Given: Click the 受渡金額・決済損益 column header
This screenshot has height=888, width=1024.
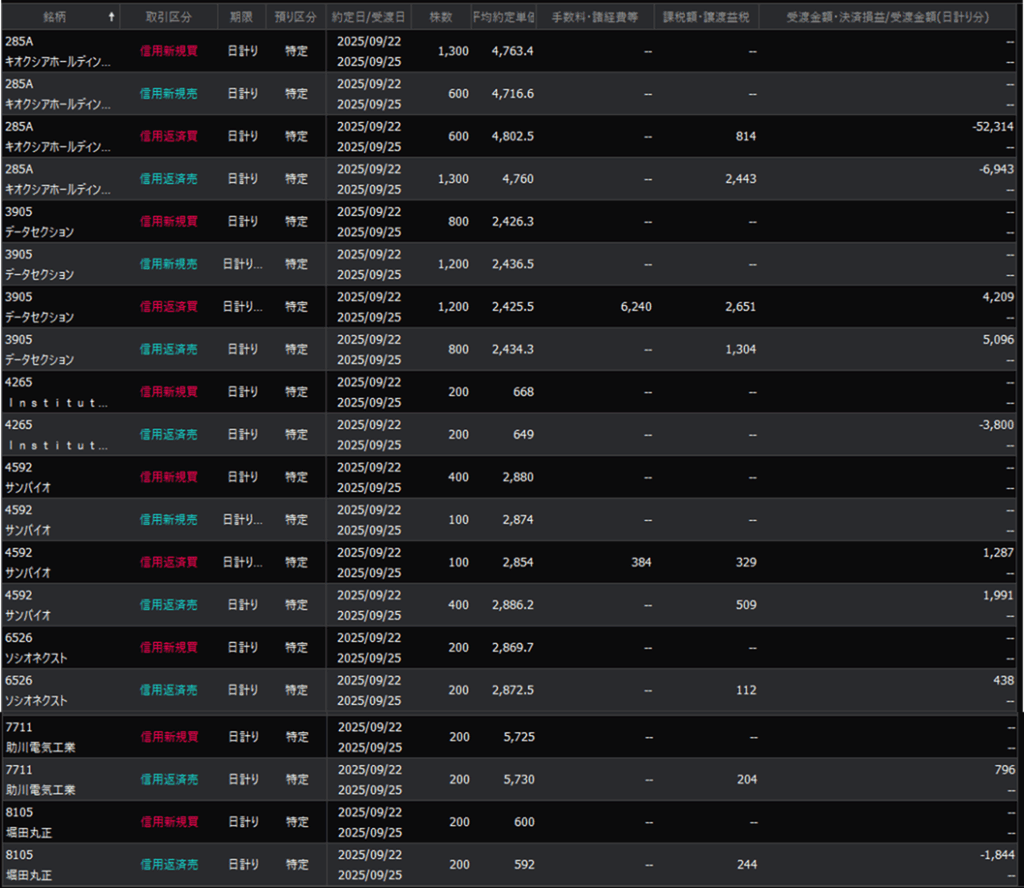Looking at the screenshot, I should tap(890, 17).
